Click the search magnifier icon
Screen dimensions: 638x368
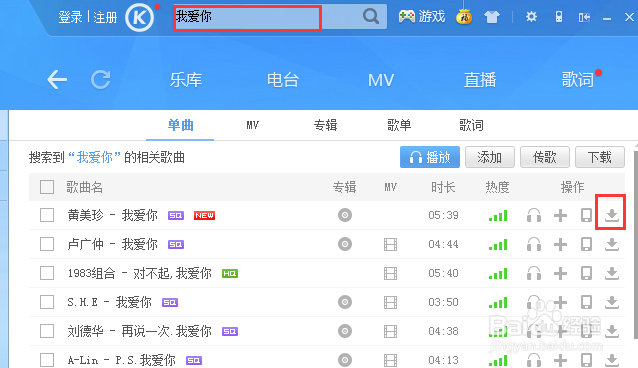click(371, 17)
